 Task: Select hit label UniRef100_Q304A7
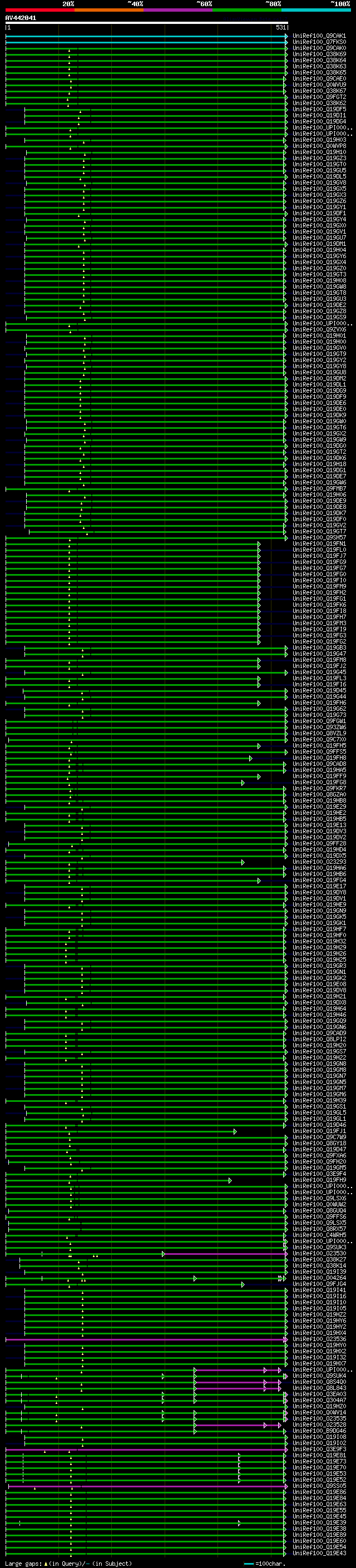coord(319,1401)
